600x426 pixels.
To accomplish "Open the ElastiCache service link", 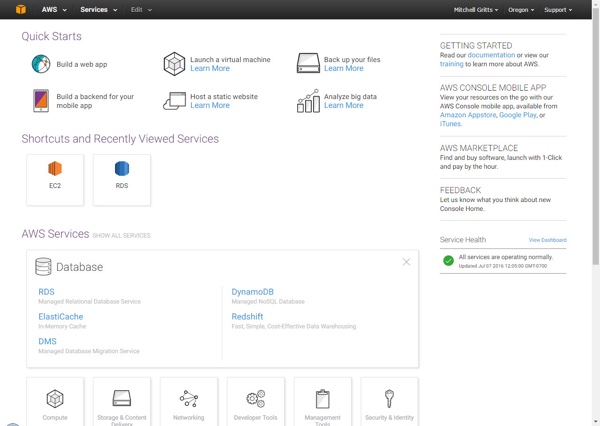I will coord(61,317).
